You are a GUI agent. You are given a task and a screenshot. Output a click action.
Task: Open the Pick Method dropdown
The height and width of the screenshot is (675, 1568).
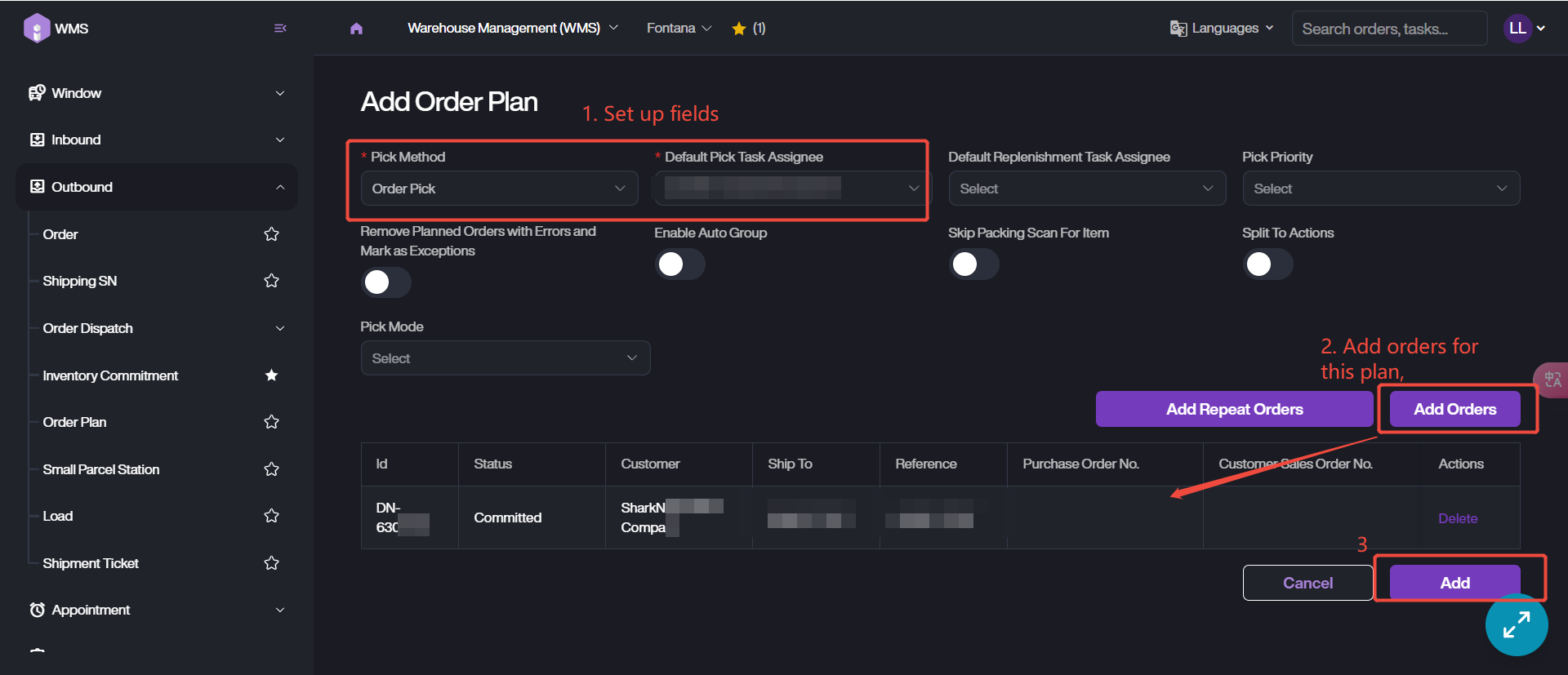[499, 189]
